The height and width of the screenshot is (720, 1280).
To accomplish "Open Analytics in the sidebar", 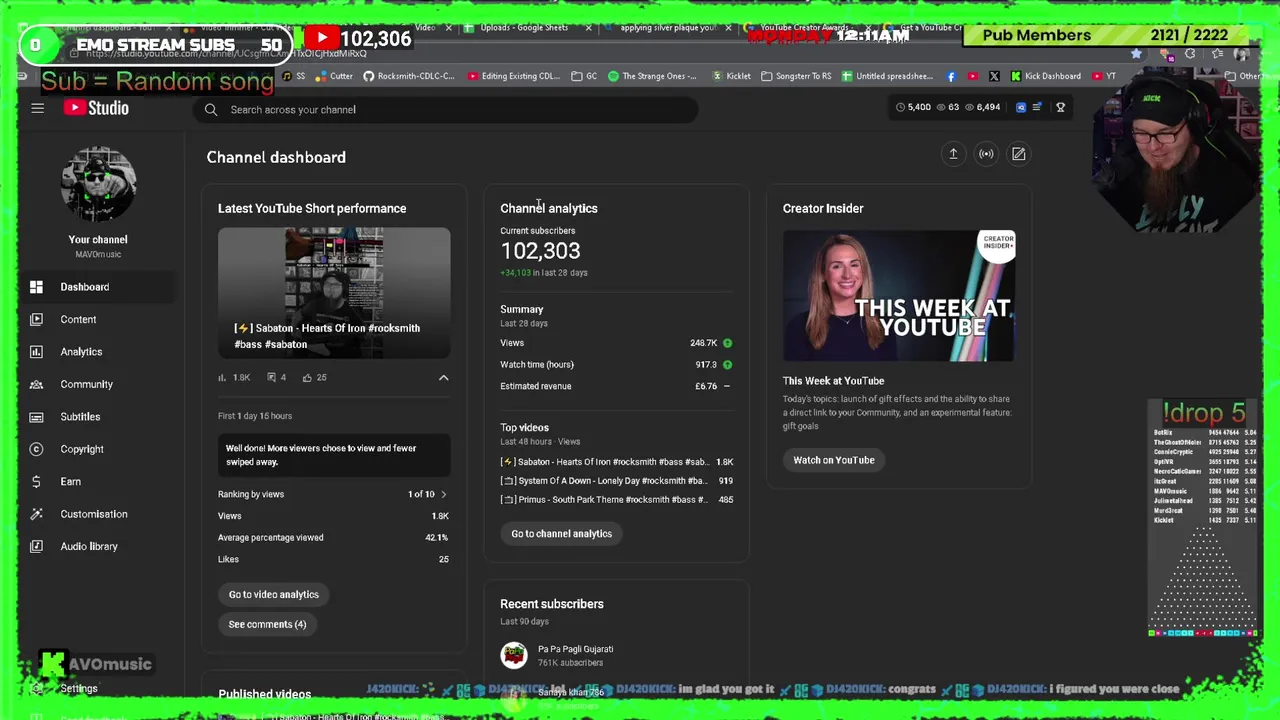I will click(x=81, y=352).
